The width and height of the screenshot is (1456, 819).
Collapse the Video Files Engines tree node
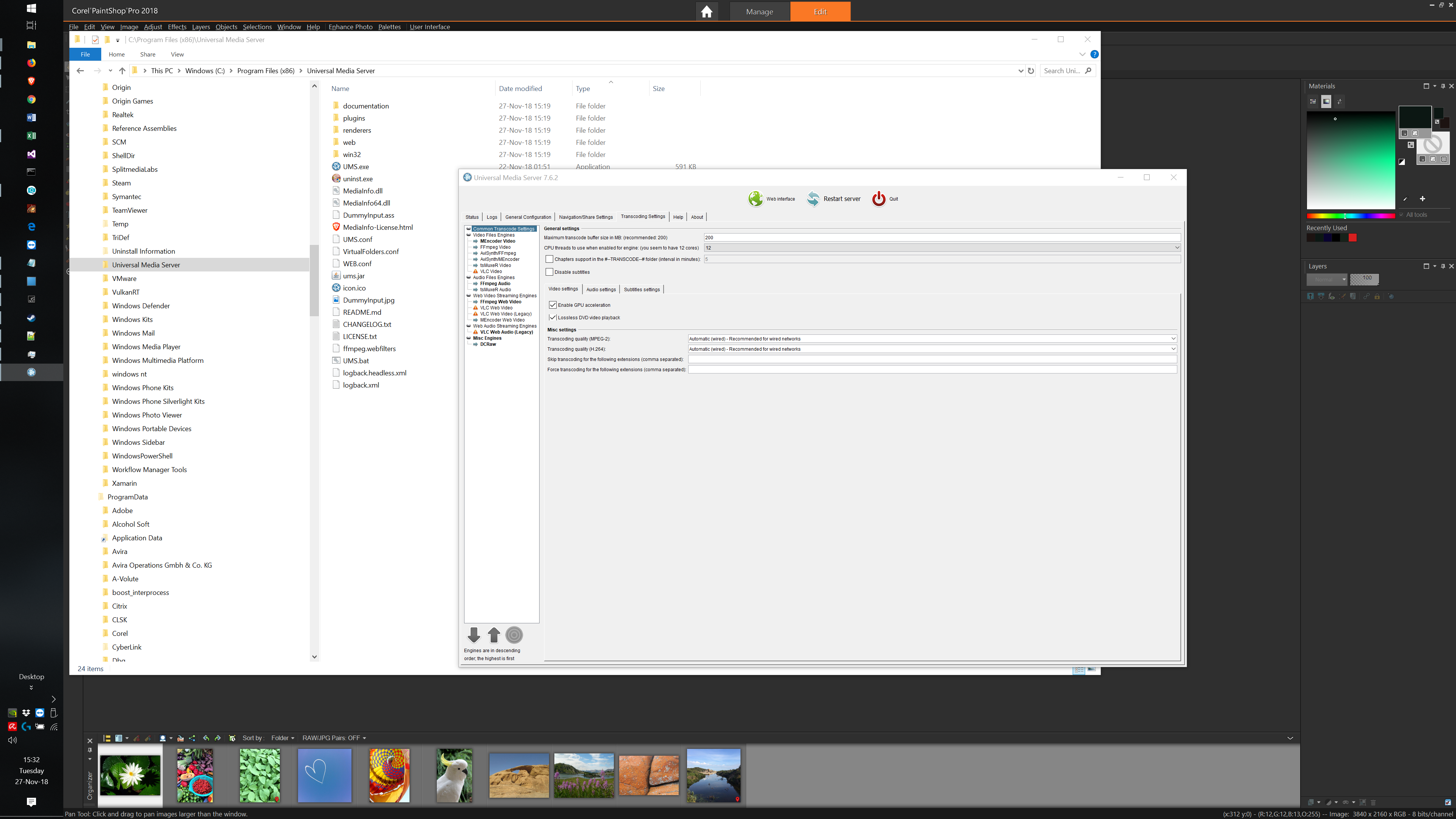pos(469,235)
